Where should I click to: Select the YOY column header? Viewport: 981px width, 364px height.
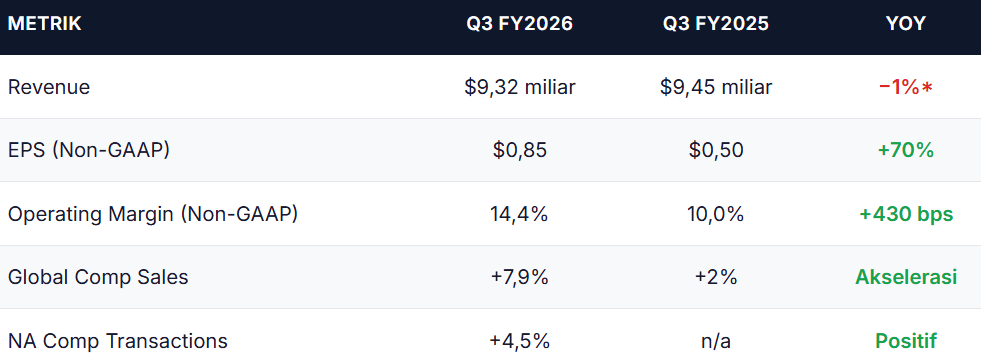pos(905,24)
